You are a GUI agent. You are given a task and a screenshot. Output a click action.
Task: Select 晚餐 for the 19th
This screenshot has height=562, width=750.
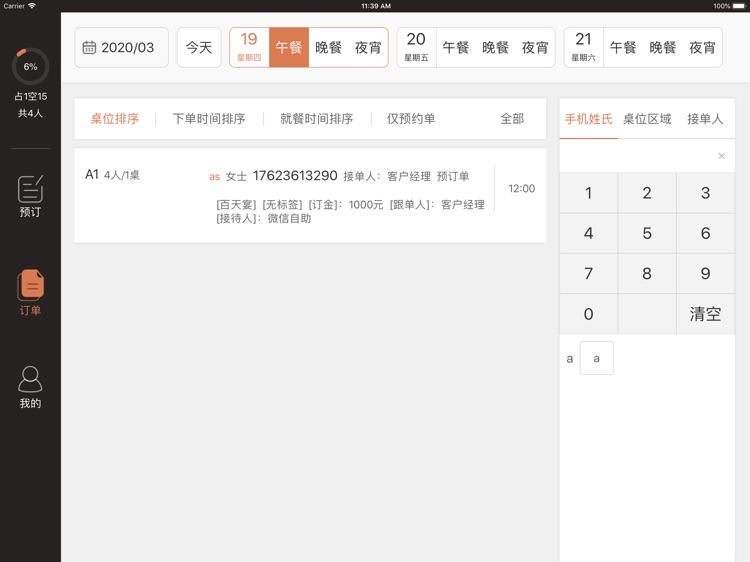(328, 47)
